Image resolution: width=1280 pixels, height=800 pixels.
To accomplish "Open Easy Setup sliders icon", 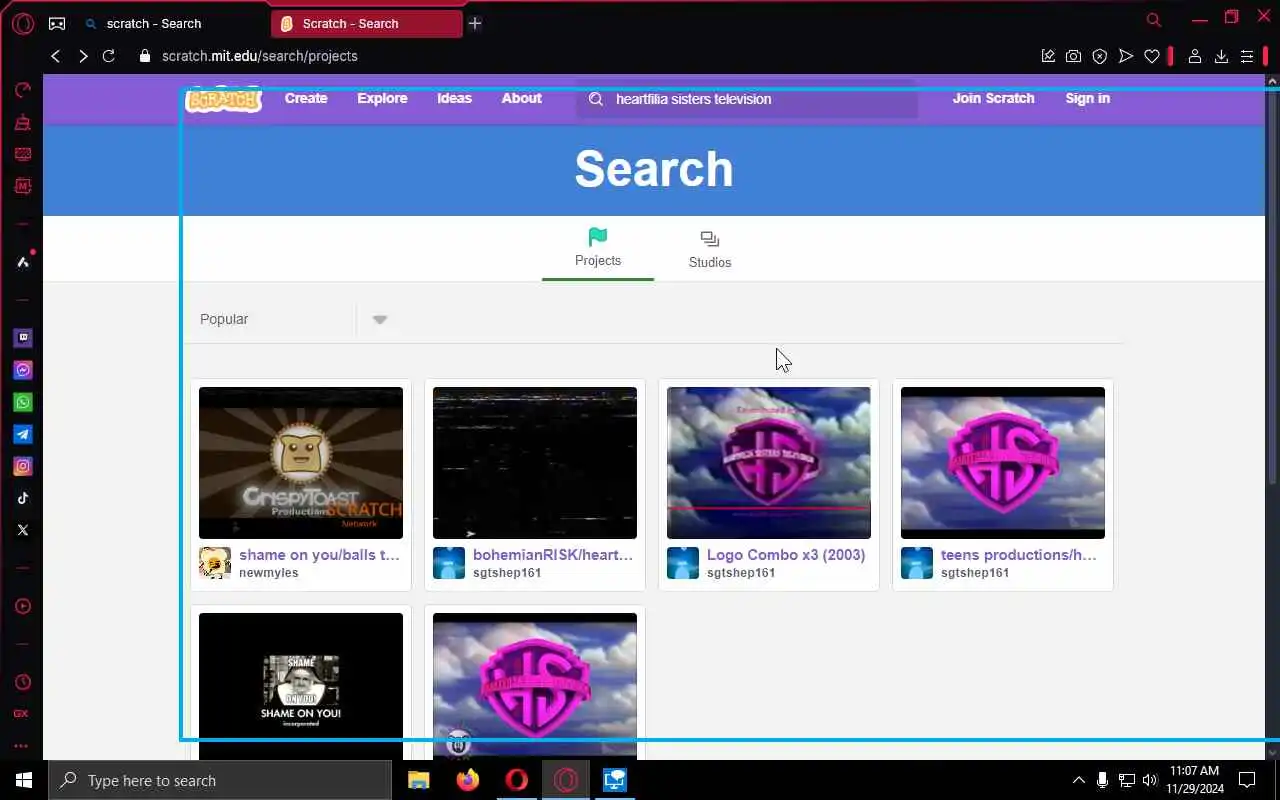I will click(x=1247, y=56).
